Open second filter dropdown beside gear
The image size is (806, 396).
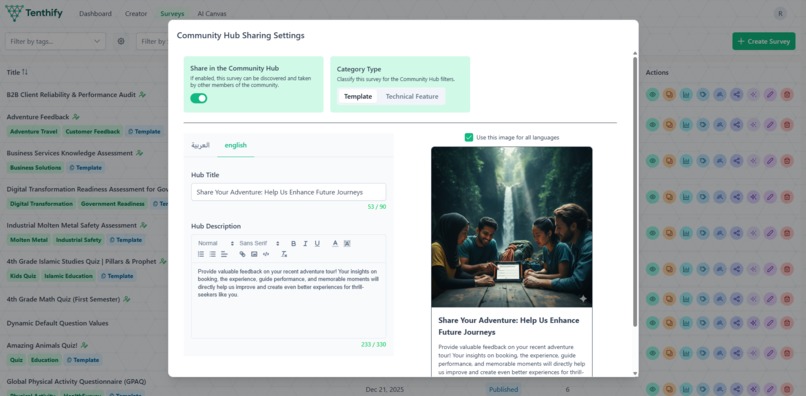[x=152, y=41]
